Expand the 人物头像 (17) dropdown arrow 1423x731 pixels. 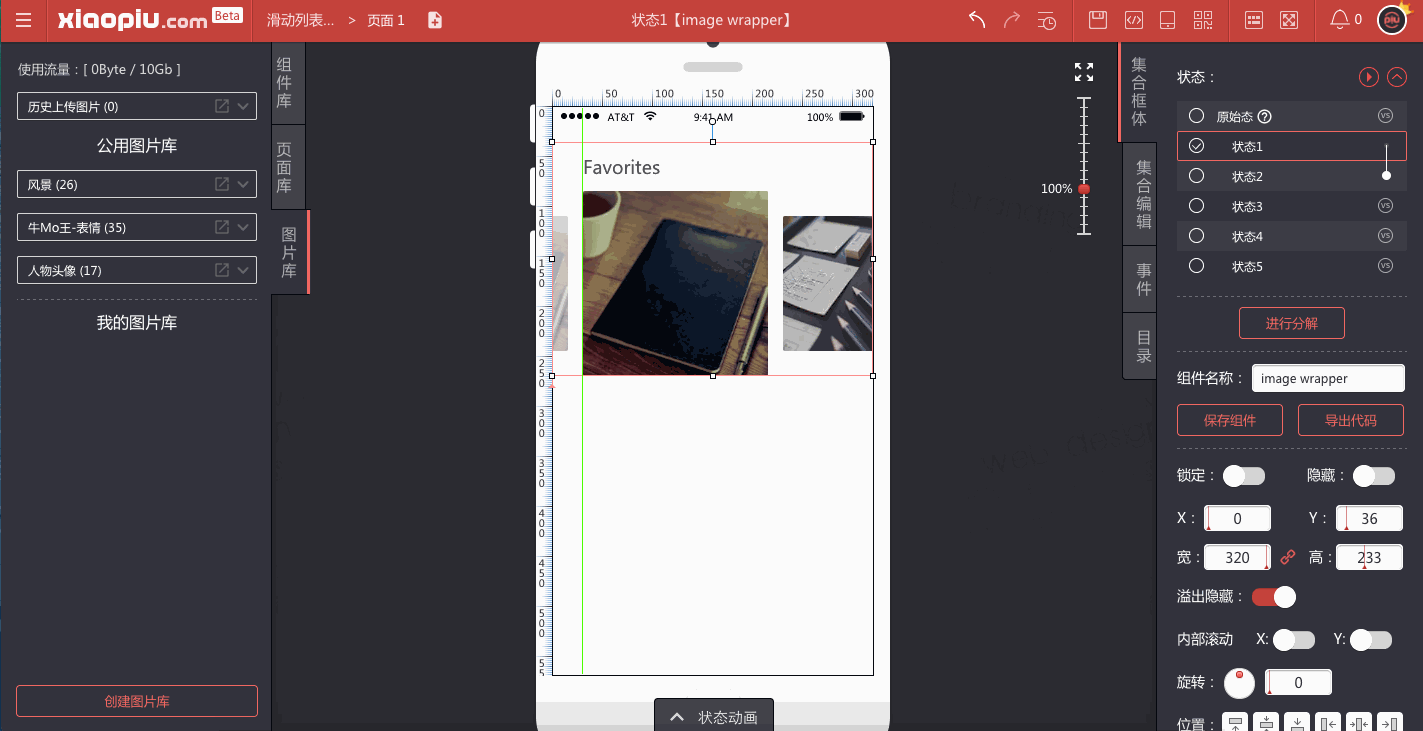(242, 270)
